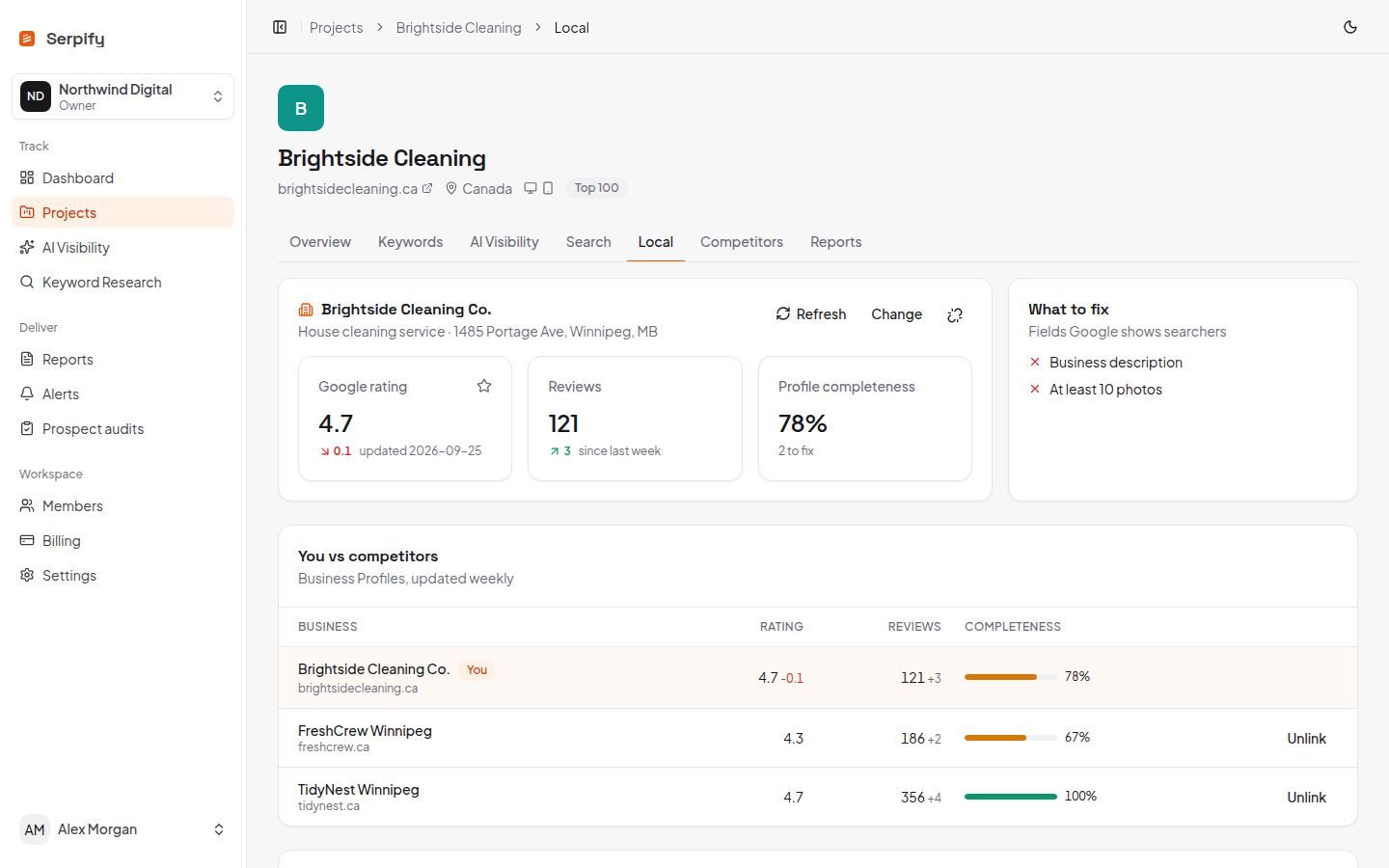Click the unlink profile icon button
1389x868 pixels.
point(955,314)
